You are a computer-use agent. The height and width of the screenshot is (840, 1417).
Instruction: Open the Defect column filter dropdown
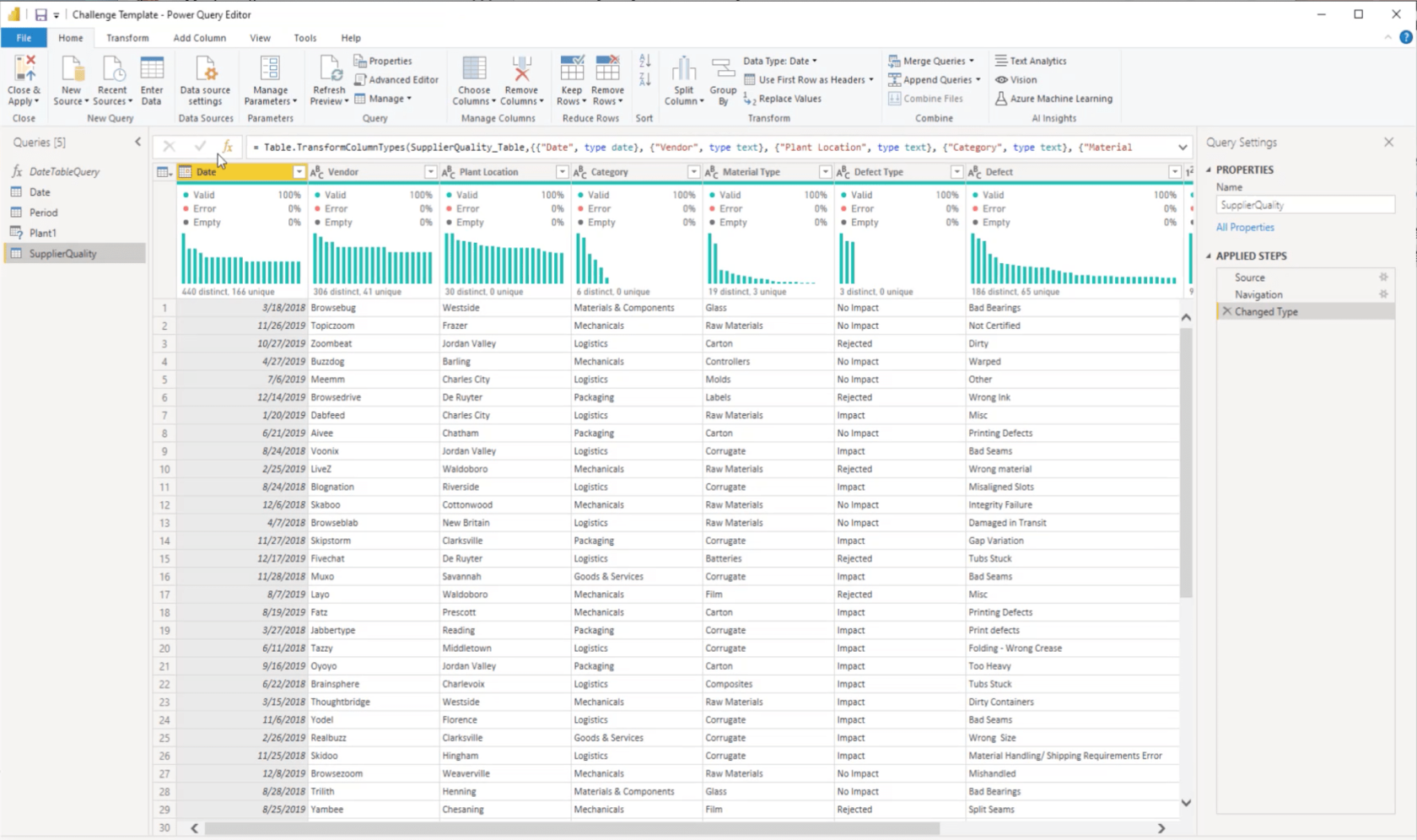click(x=1174, y=172)
